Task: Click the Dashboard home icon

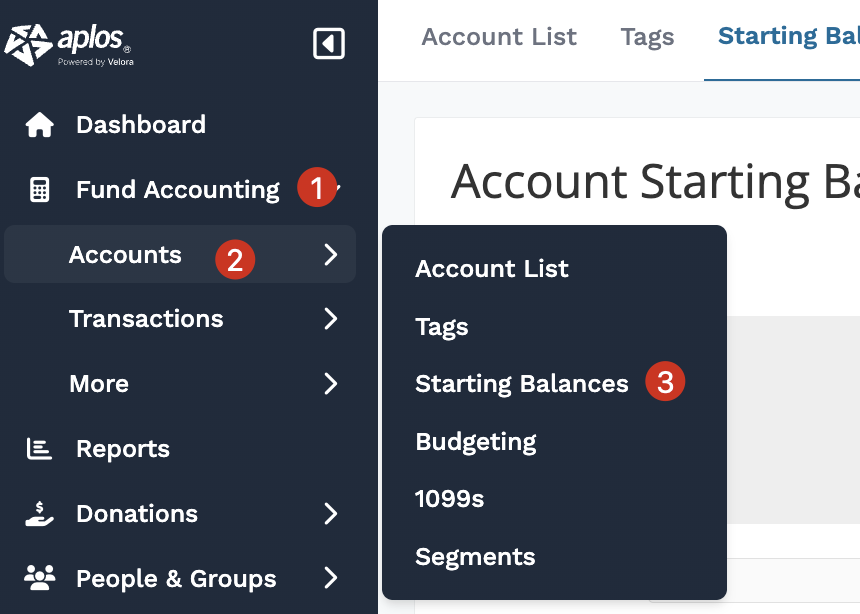Action: click(40, 125)
